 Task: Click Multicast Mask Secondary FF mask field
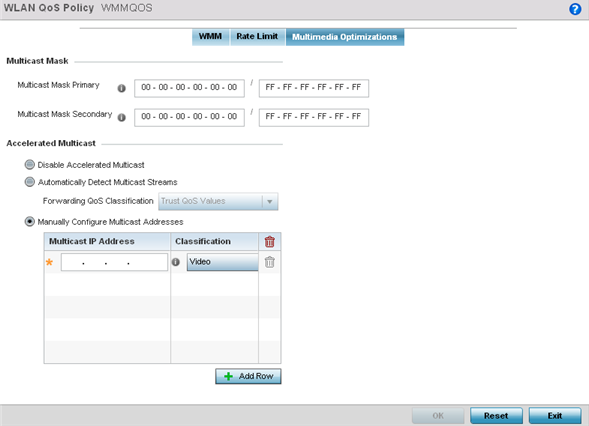314,117
